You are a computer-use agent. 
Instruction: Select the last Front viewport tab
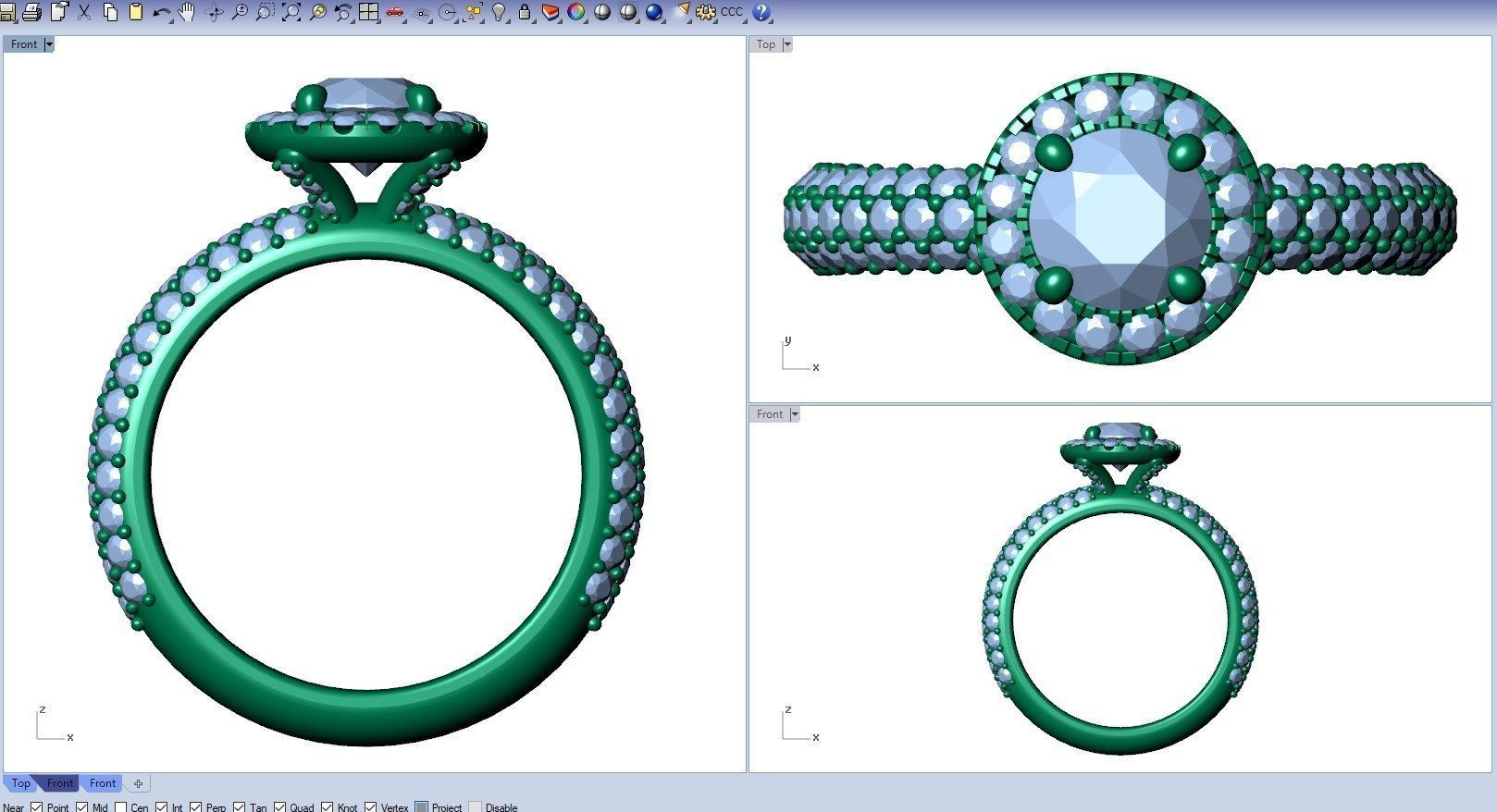(103, 783)
